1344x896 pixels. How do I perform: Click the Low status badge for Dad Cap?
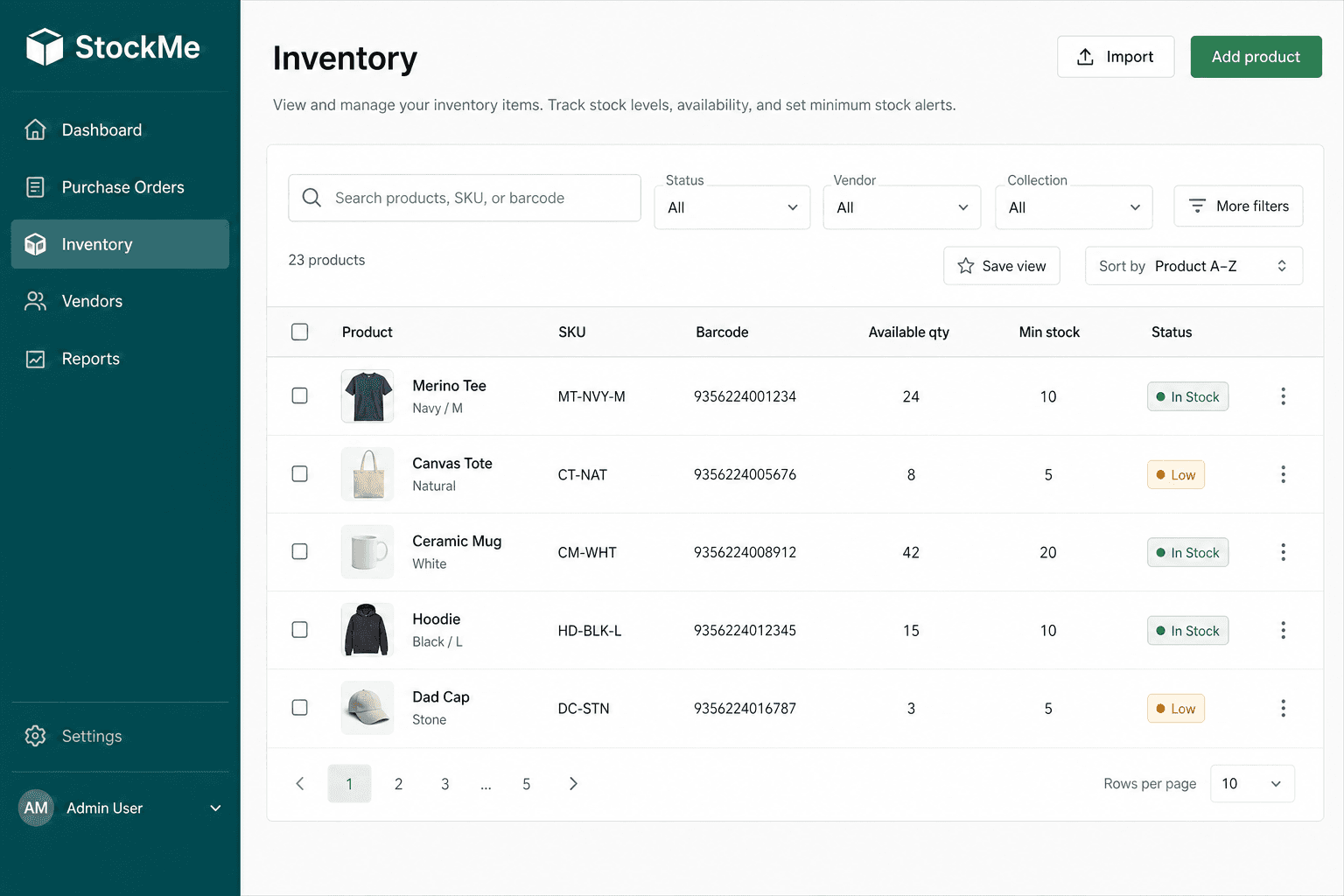click(x=1176, y=709)
